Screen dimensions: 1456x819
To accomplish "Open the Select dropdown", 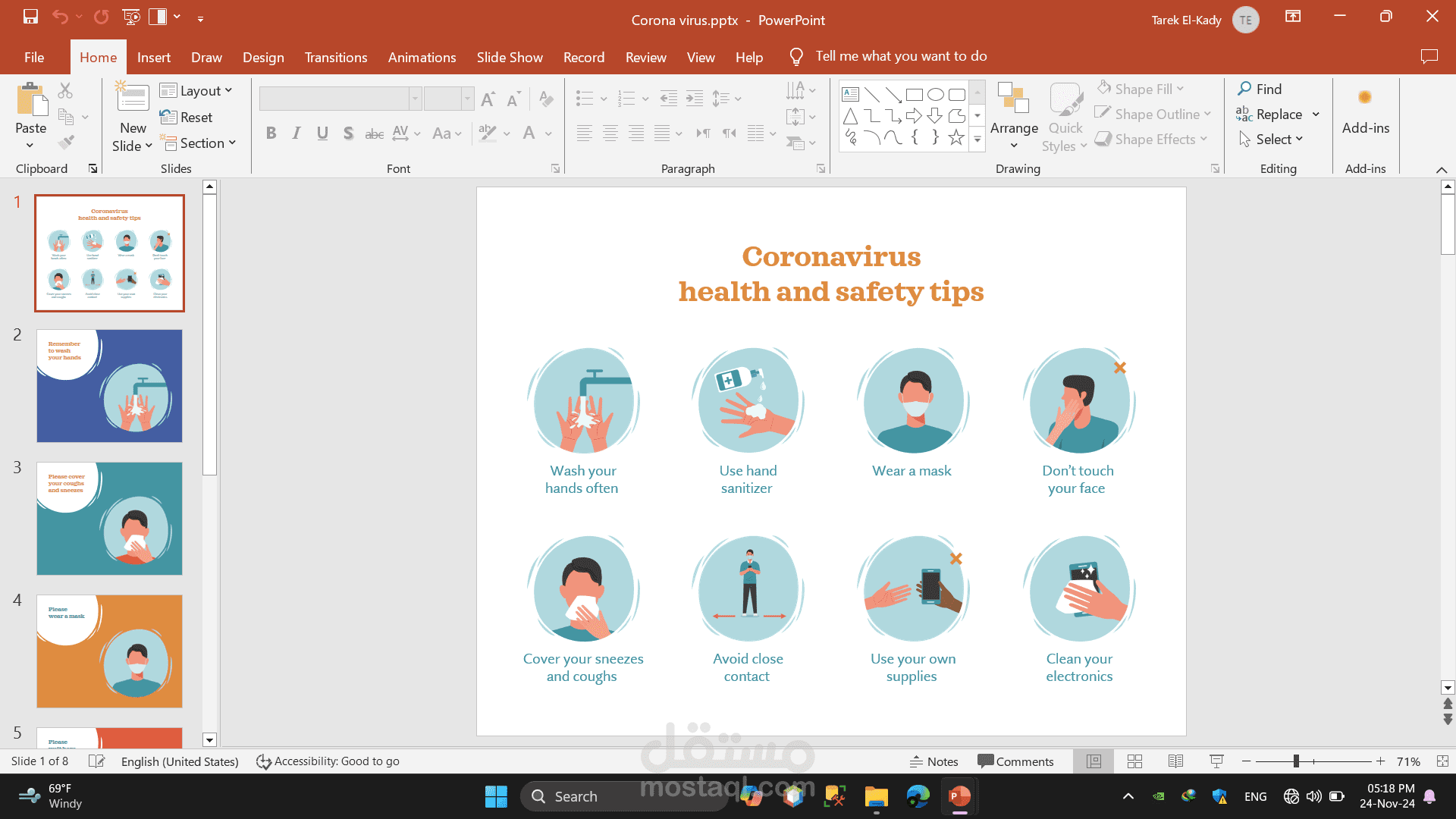I will (1271, 139).
